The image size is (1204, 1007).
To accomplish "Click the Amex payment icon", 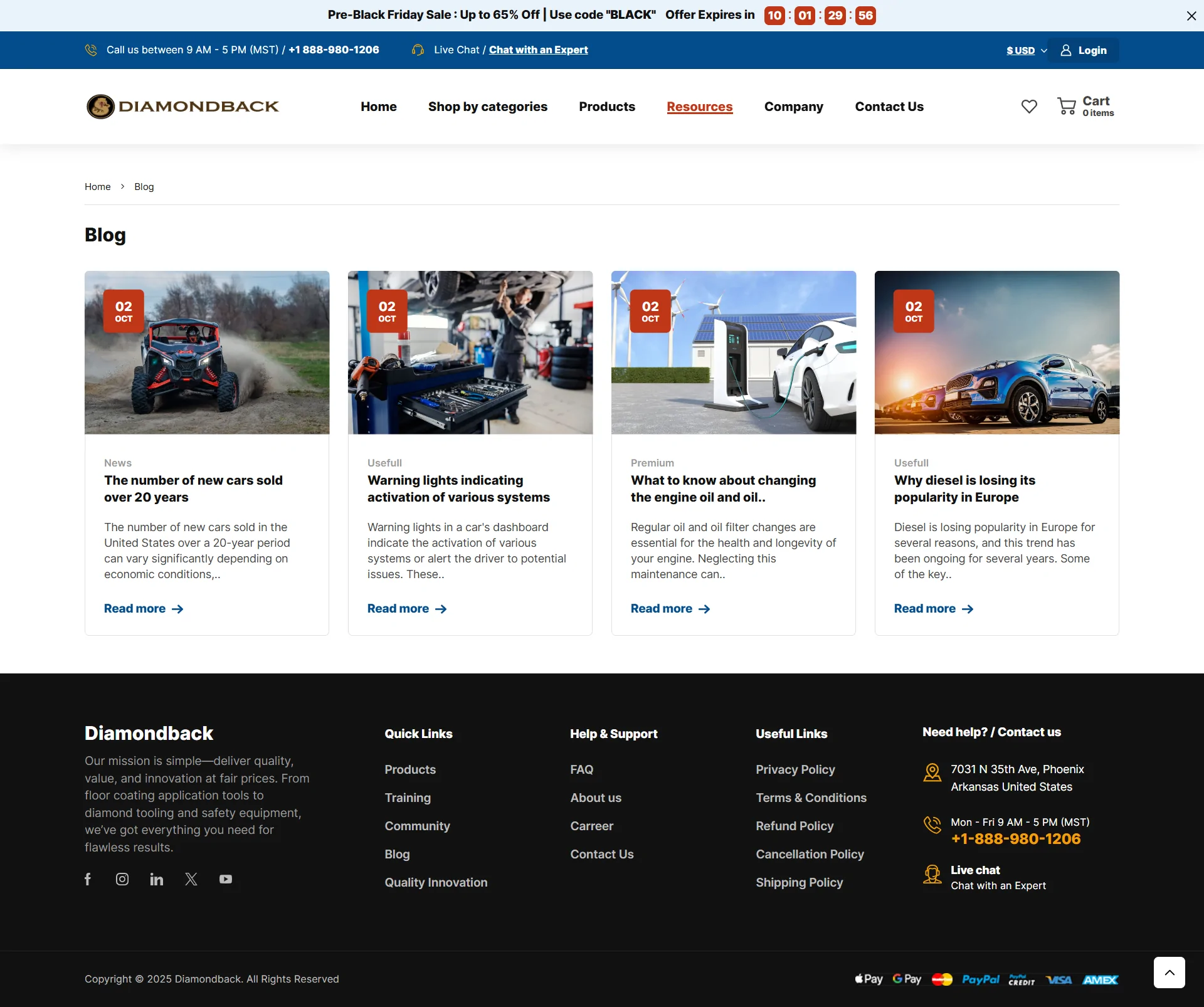I will [x=1100, y=980].
